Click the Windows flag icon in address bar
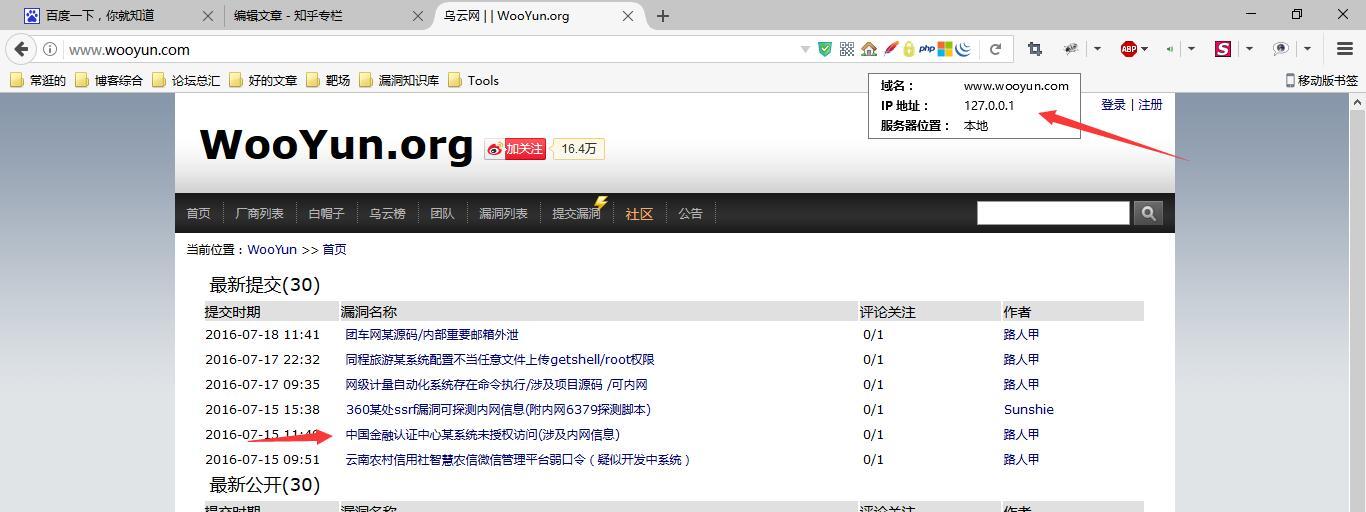Image resolution: width=1366 pixels, height=512 pixels. click(x=945, y=49)
